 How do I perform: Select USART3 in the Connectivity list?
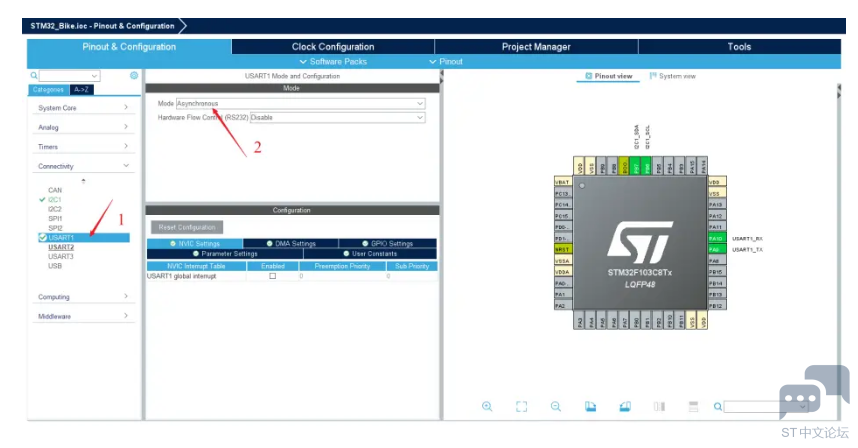pyautogui.click(x=60, y=257)
